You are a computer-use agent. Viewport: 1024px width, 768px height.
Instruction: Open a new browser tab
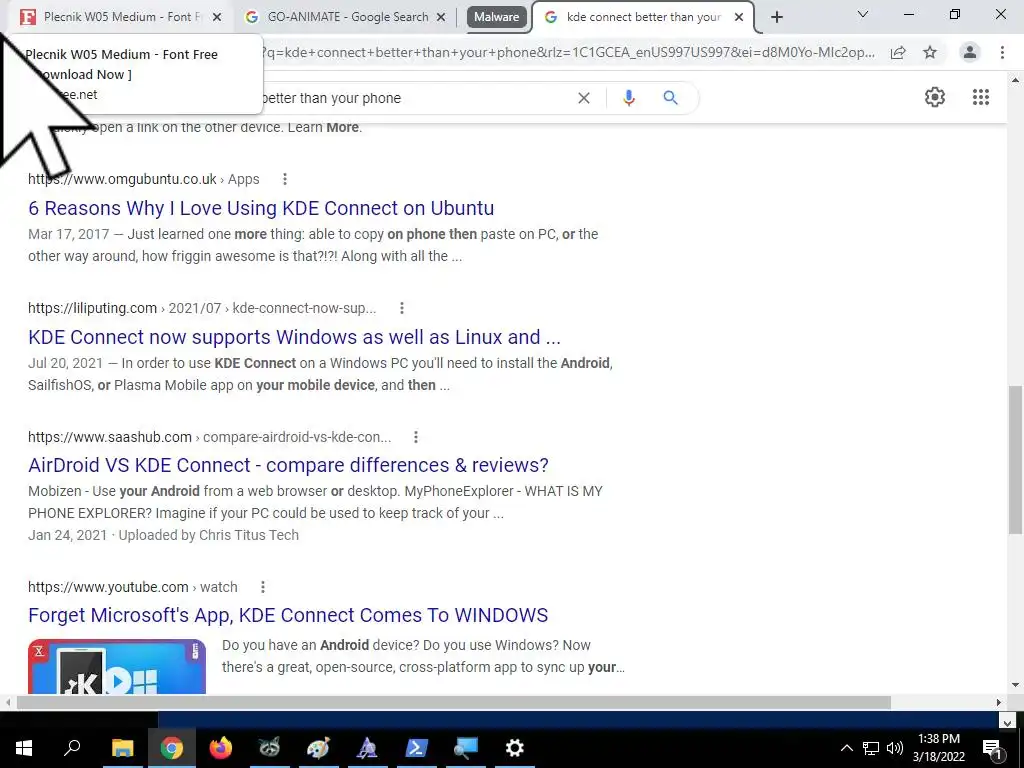pyautogui.click(x=776, y=18)
